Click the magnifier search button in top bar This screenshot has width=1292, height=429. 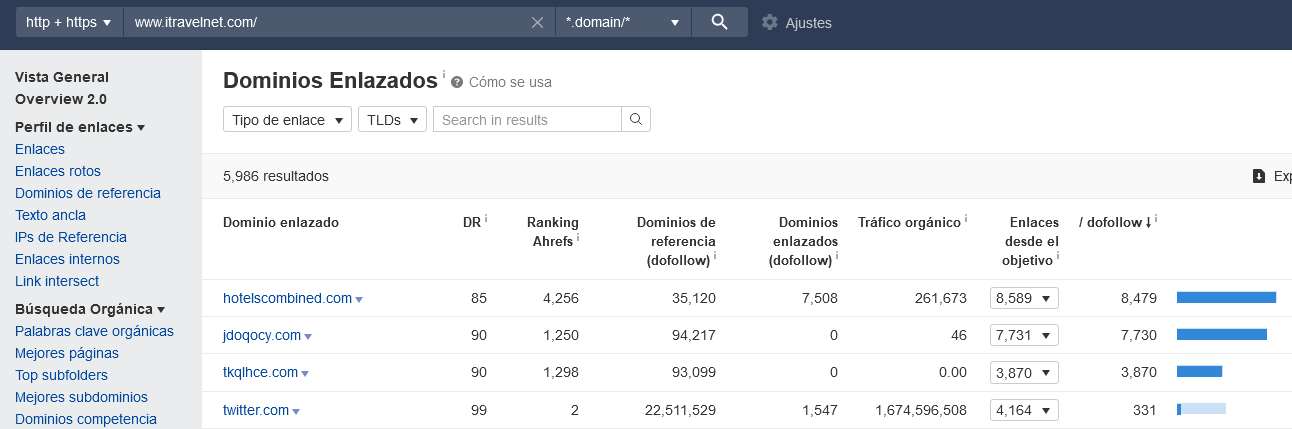click(719, 22)
